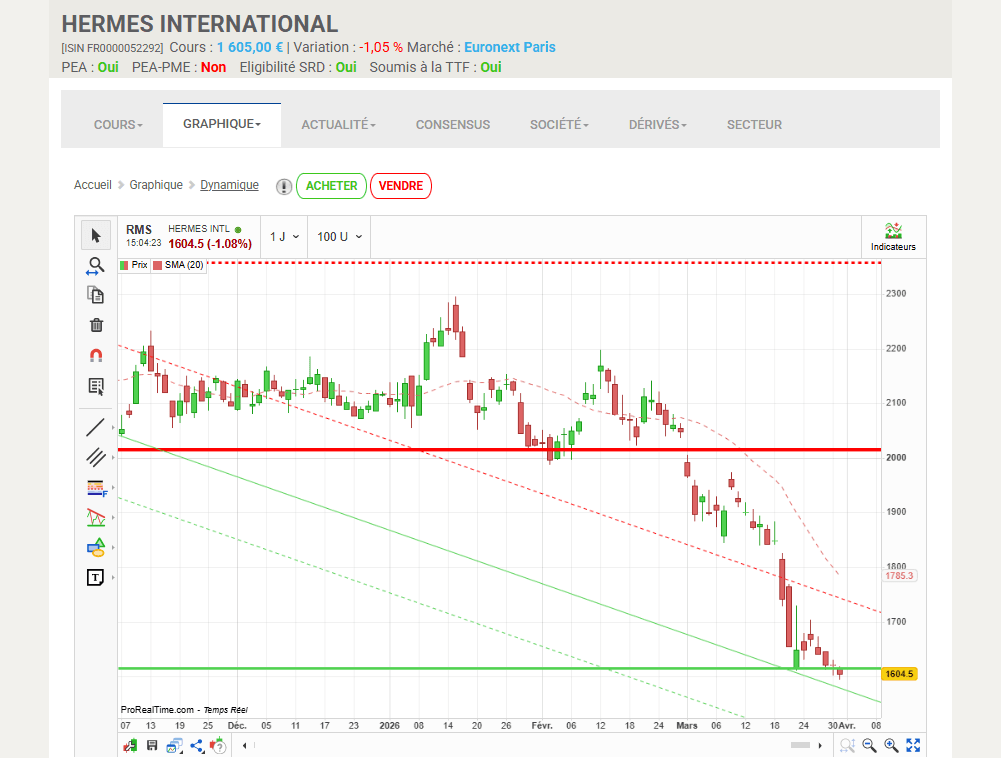The width and height of the screenshot is (1001, 758).
Task: Follow the Graphique breadcrumb link
Action: tap(156, 185)
